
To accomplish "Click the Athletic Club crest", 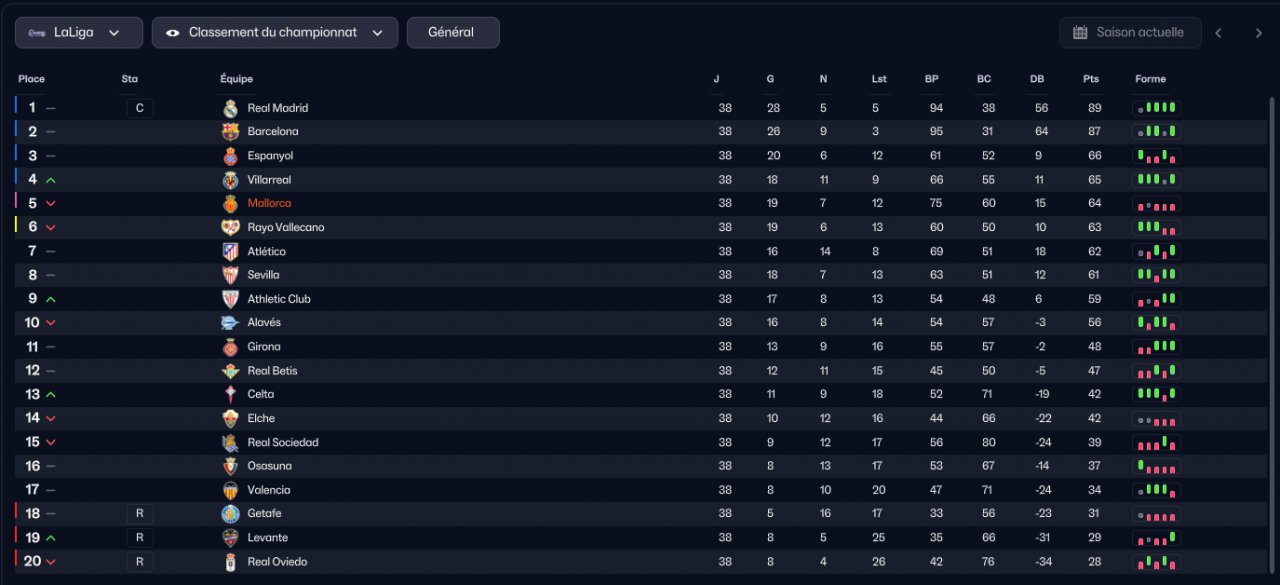I will coord(230,299).
